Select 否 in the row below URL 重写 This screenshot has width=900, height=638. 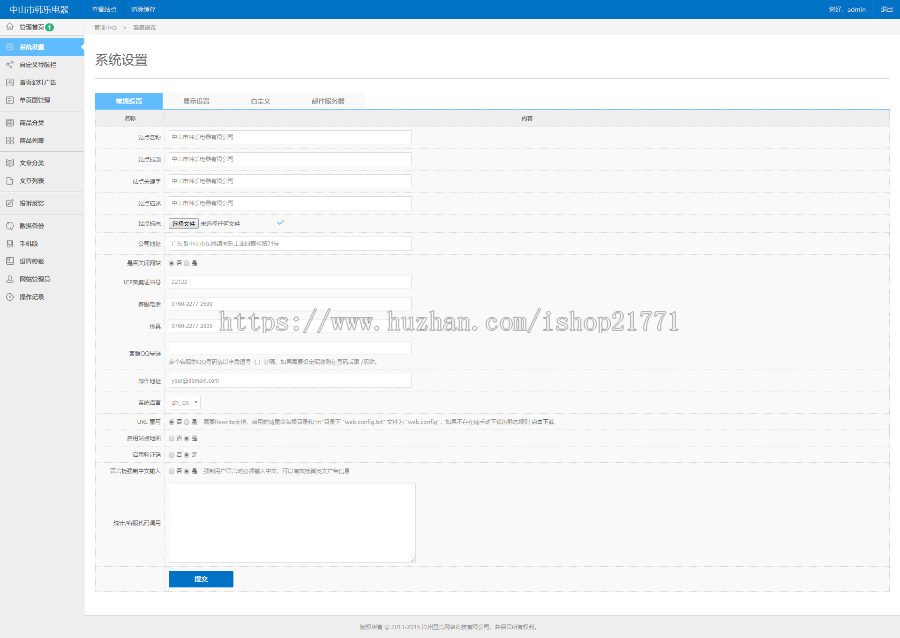172,438
